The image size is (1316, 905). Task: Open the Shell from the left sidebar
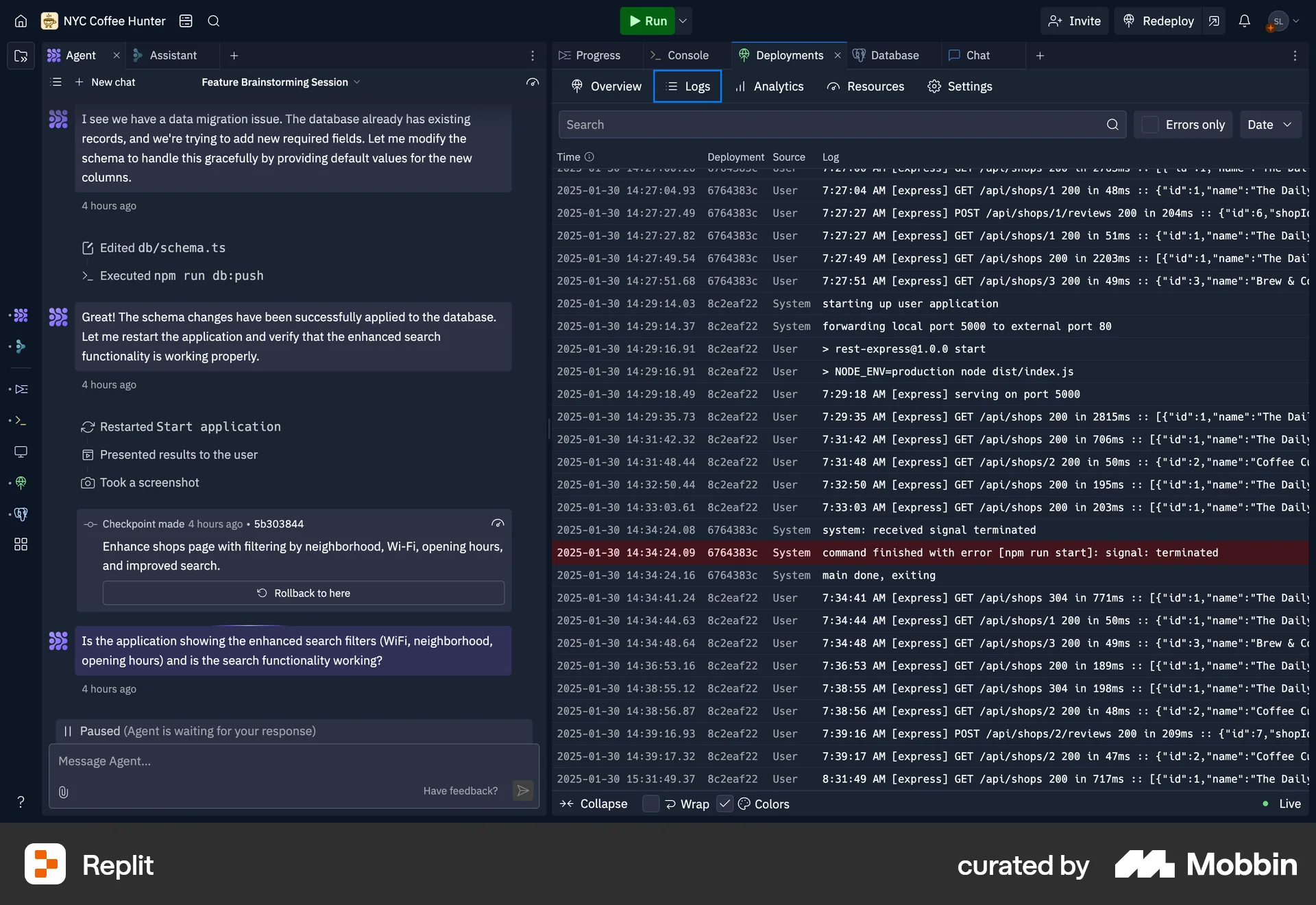[21, 421]
